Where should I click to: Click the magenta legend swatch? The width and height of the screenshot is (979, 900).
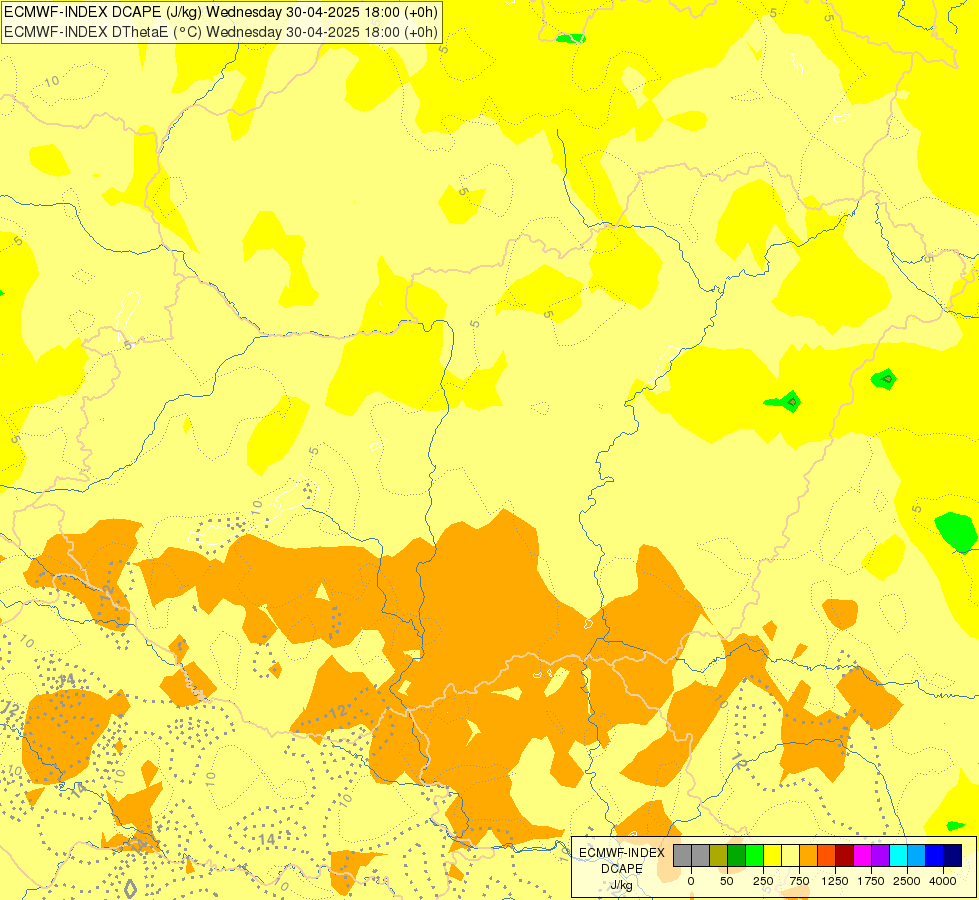(x=862, y=855)
